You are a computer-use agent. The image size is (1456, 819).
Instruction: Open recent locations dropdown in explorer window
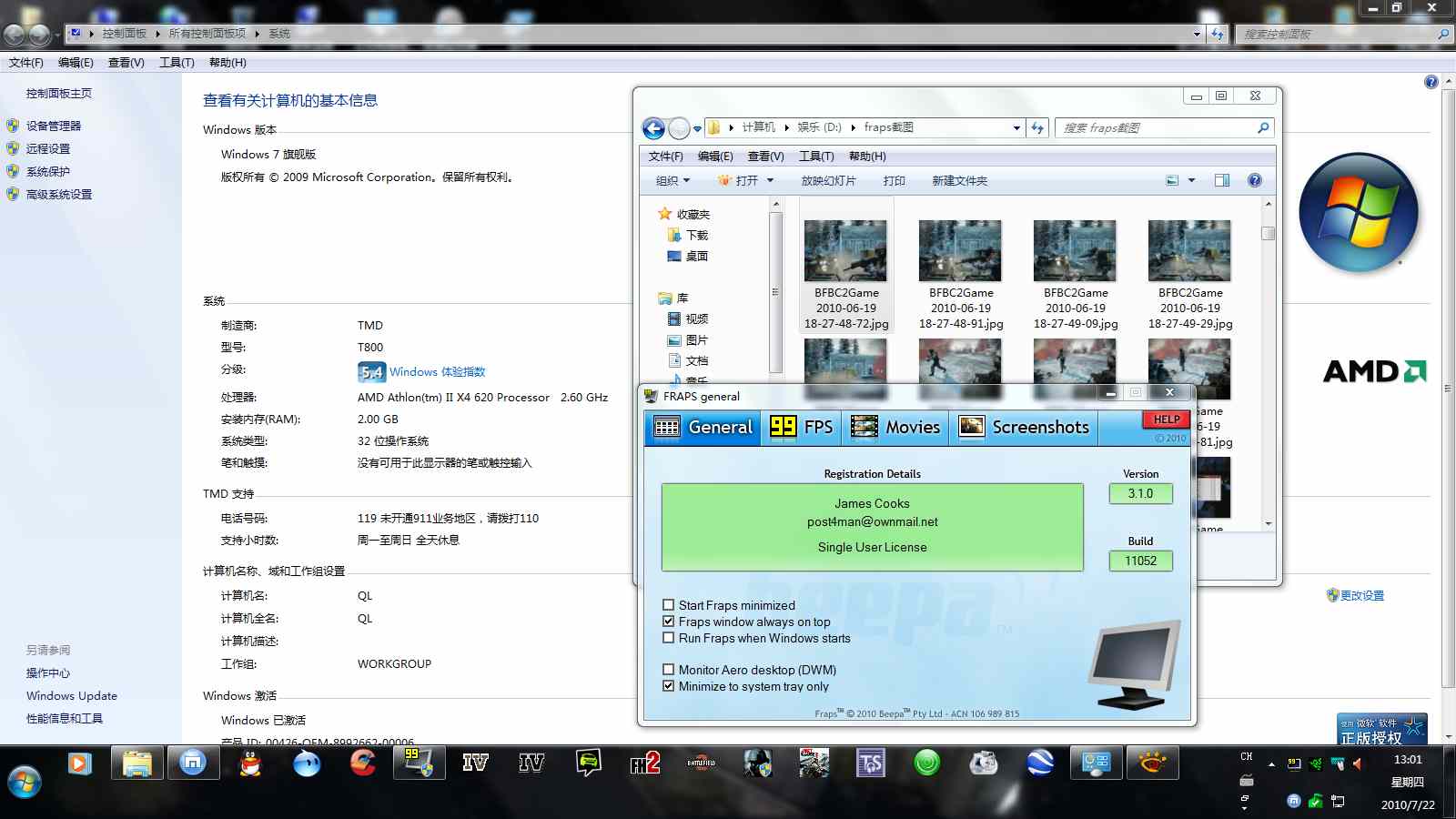click(697, 128)
